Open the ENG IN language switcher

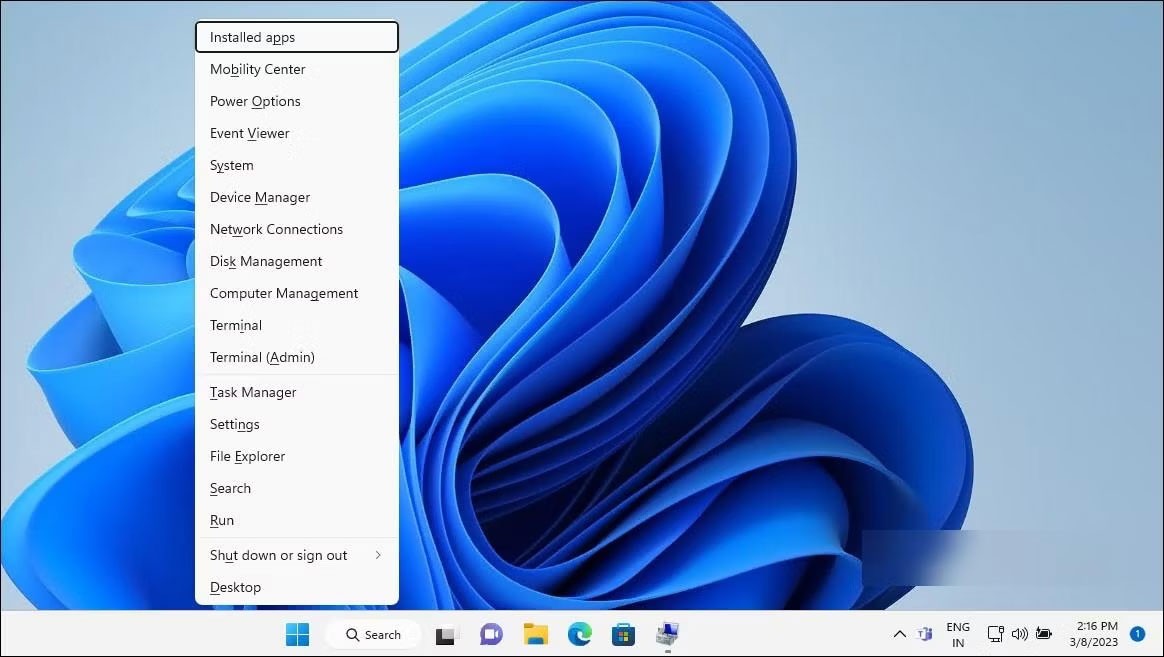[958, 634]
